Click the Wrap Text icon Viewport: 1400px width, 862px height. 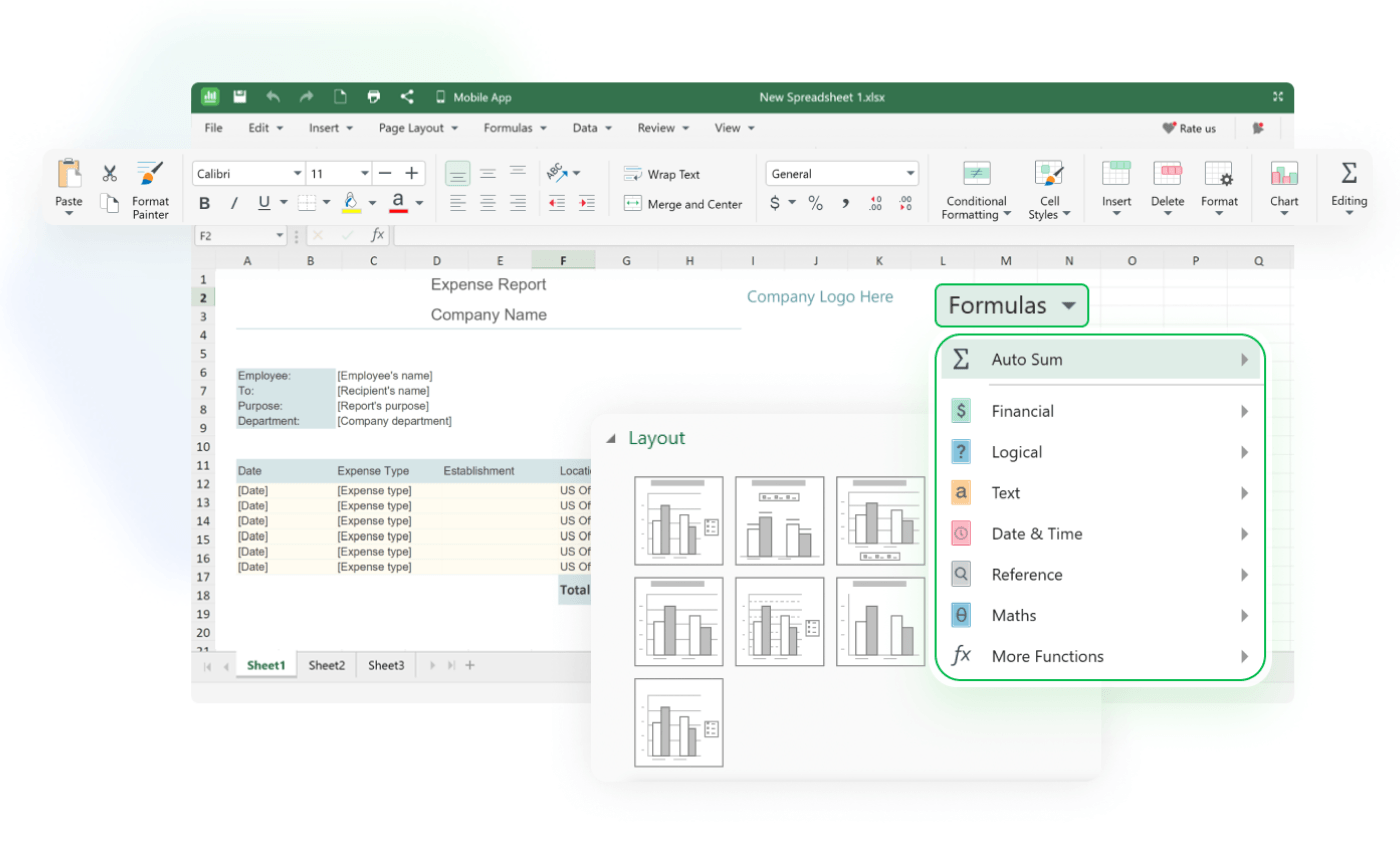(x=632, y=173)
